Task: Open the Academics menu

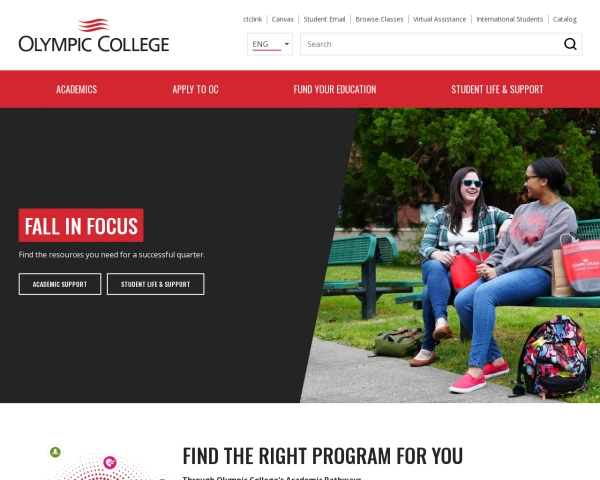Action: coord(77,89)
